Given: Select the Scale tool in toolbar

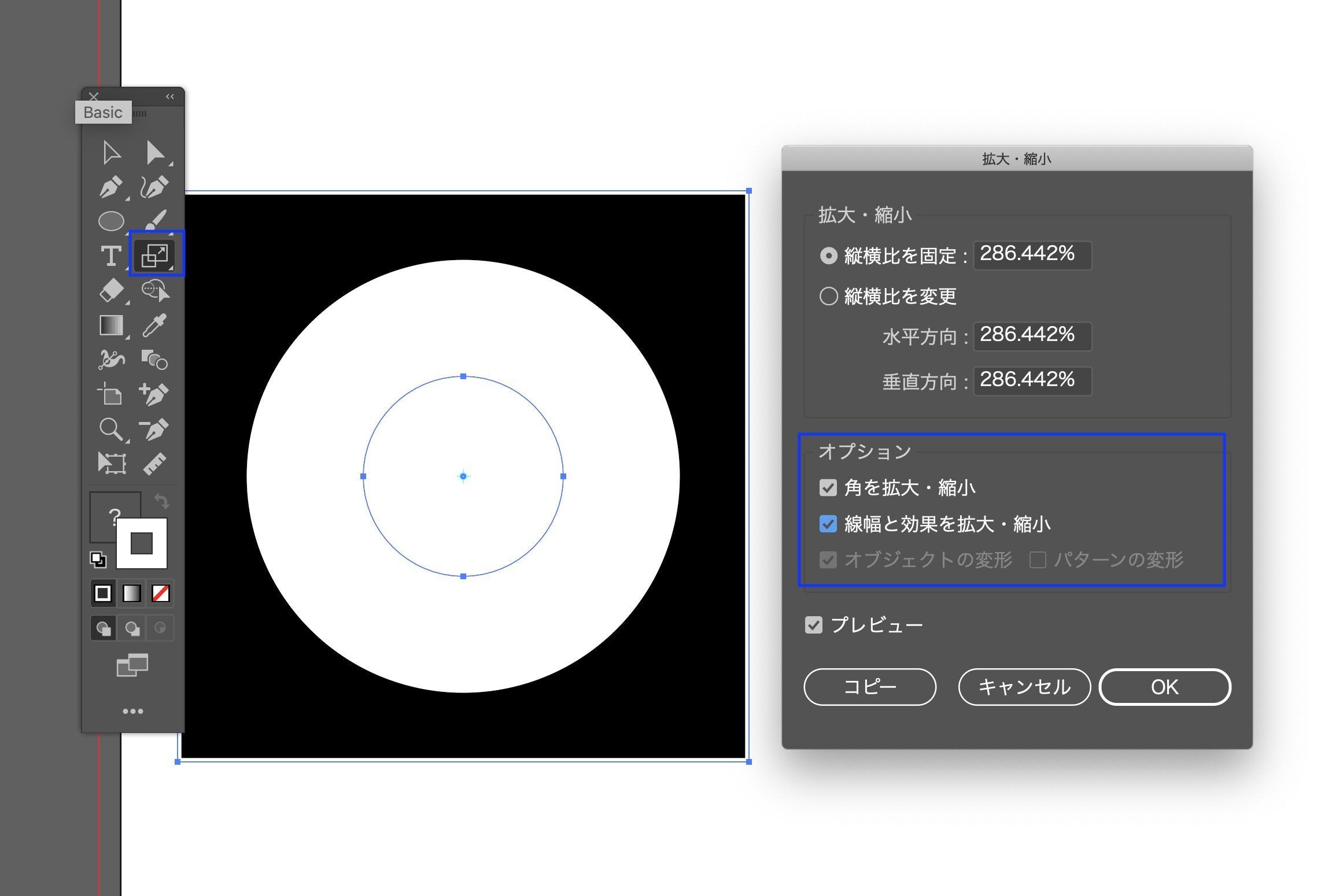Looking at the screenshot, I should coord(155,255).
